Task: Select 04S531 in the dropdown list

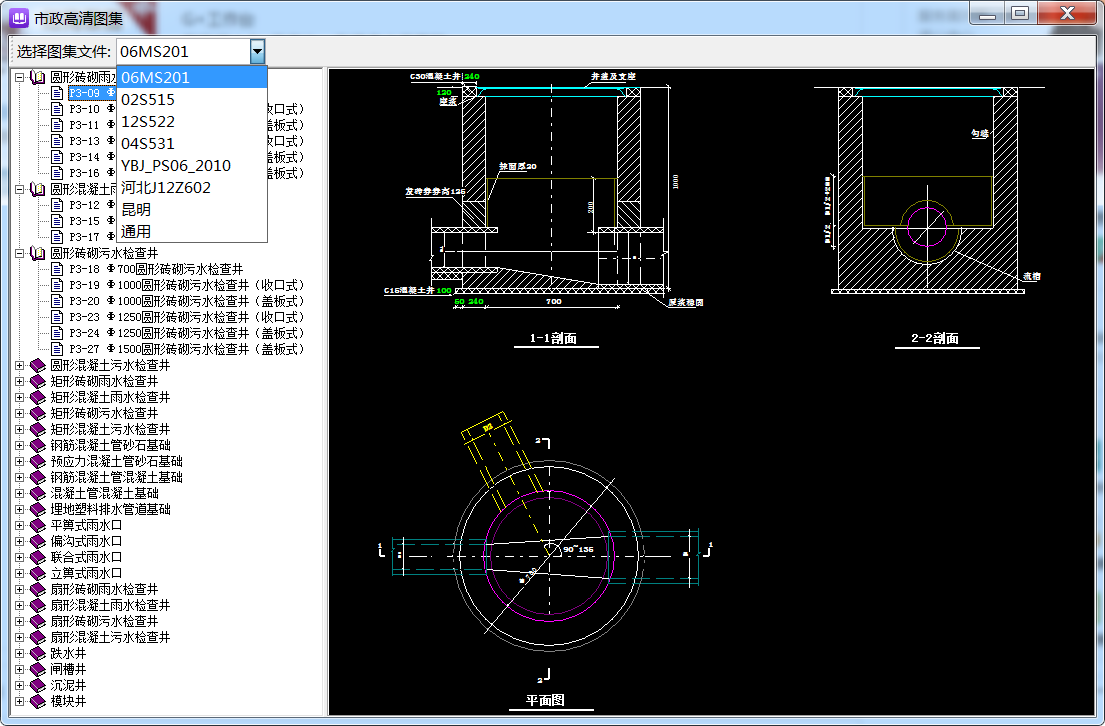Action: tap(192, 143)
